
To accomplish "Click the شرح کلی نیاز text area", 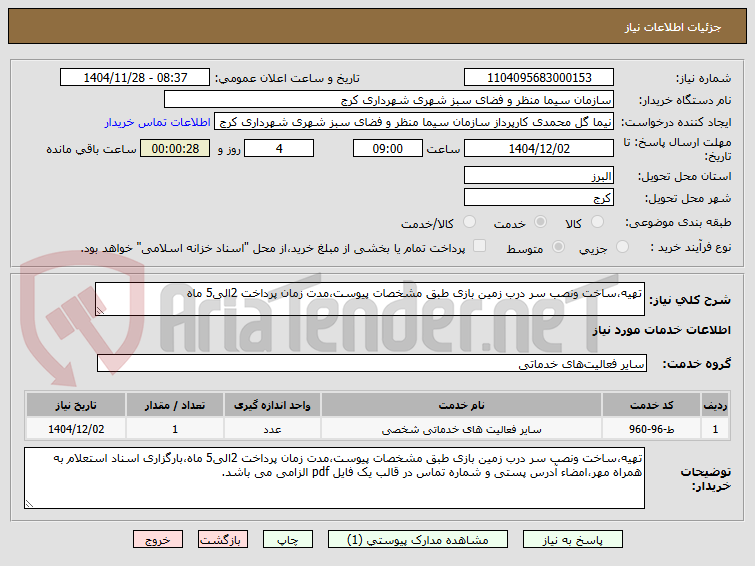I will [x=370, y=299].
